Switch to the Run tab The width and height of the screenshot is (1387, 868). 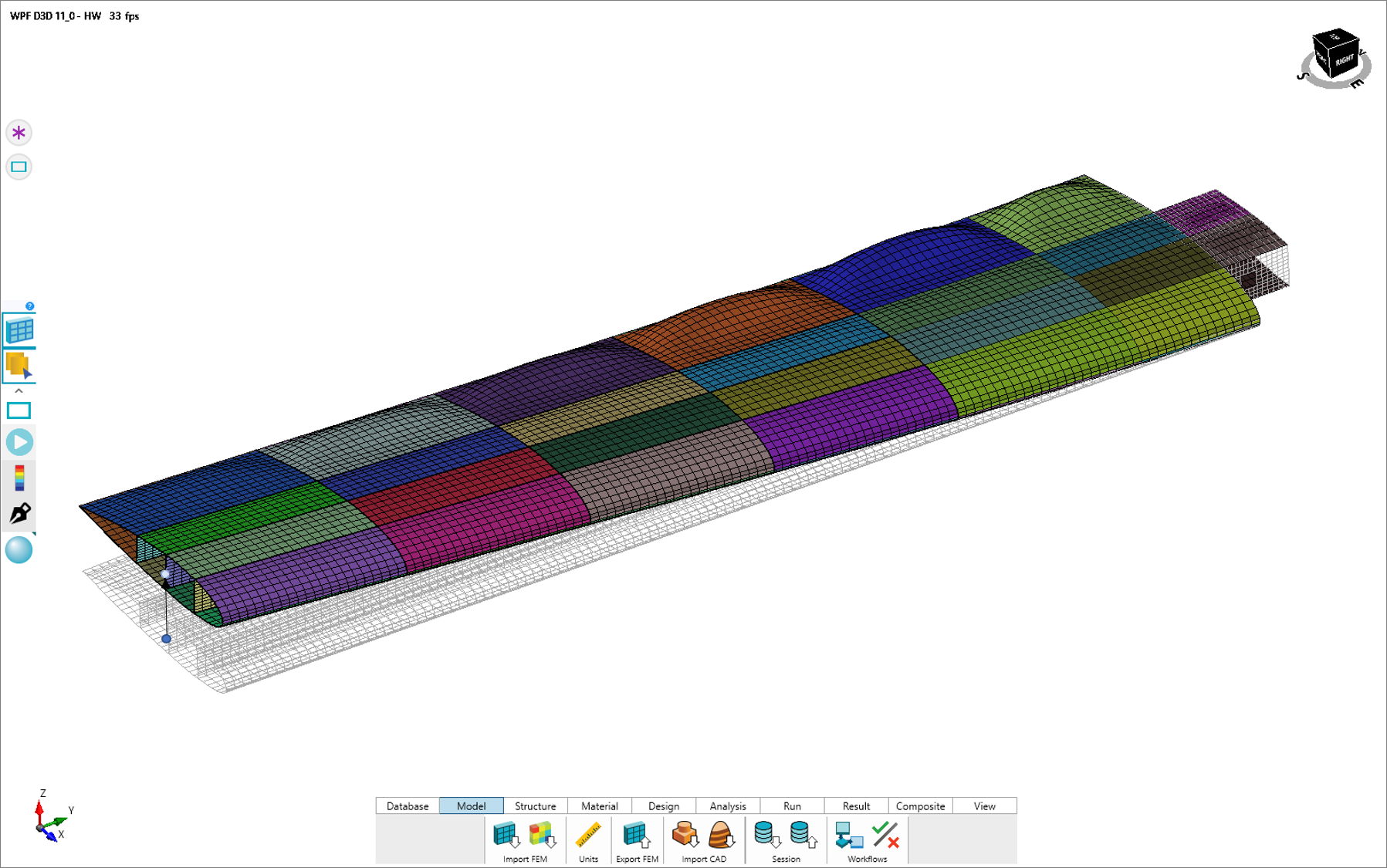point(792,806)
